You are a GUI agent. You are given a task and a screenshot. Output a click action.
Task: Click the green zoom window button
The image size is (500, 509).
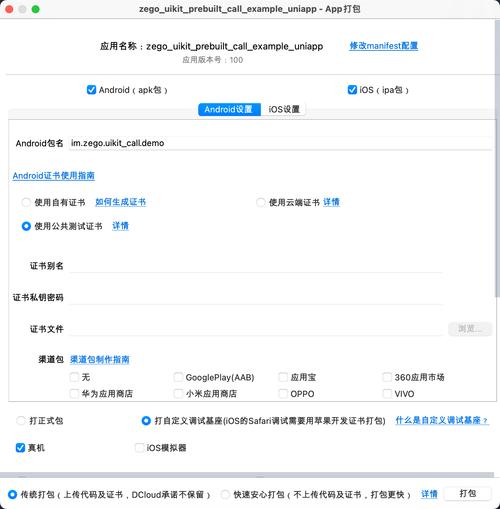pyautogui.click(x=35, y=9)
